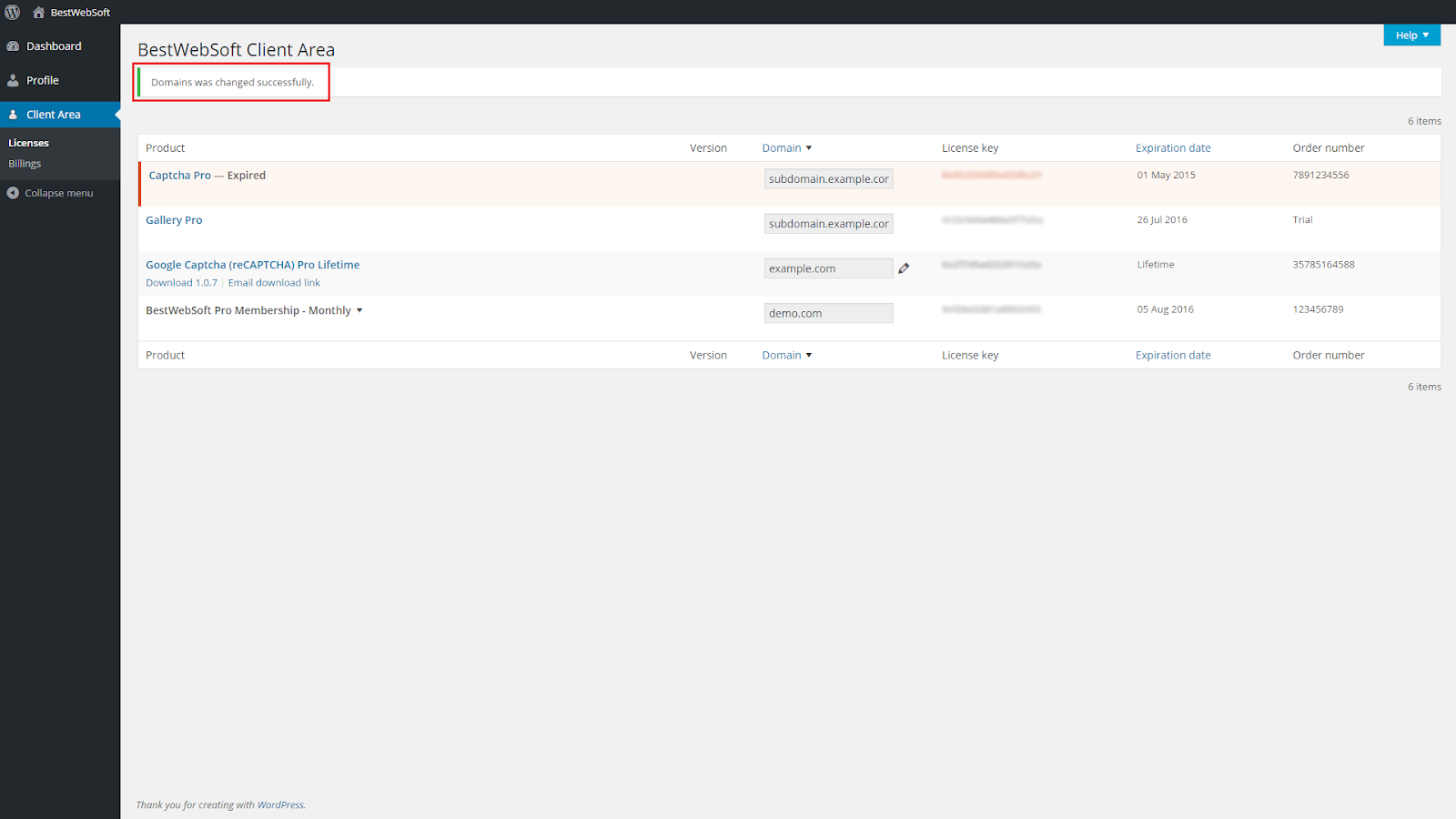Click the '6 items' count above table
The image size is (1456, 819).
tap(1424, 121)
